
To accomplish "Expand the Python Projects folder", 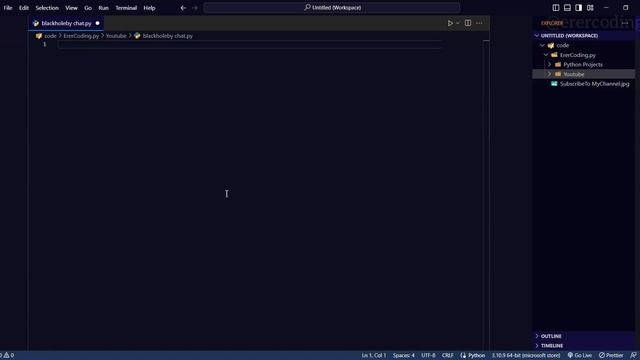I will 549,64.
